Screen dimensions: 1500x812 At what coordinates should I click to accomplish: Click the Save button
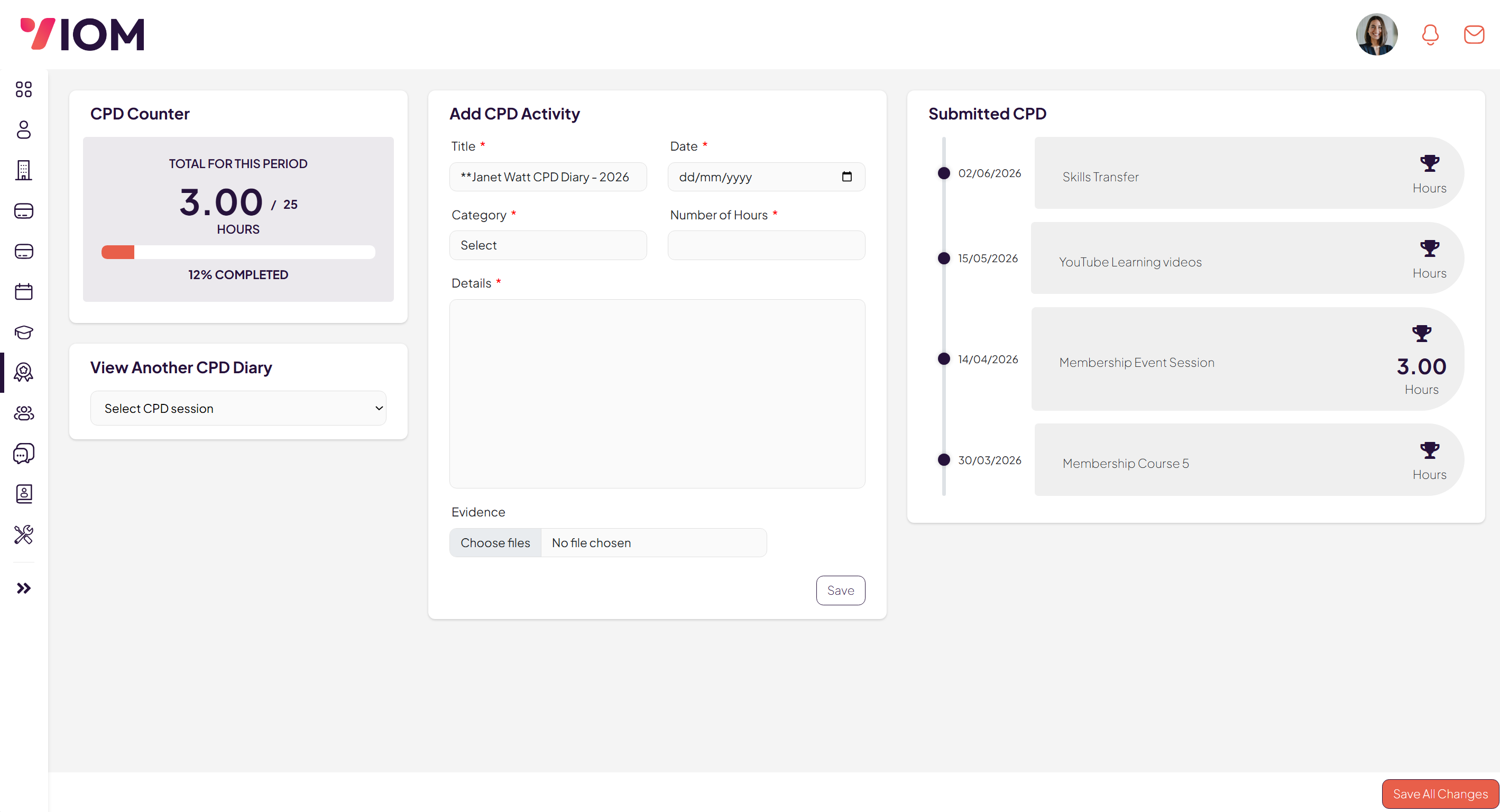[x=840, y=591]
